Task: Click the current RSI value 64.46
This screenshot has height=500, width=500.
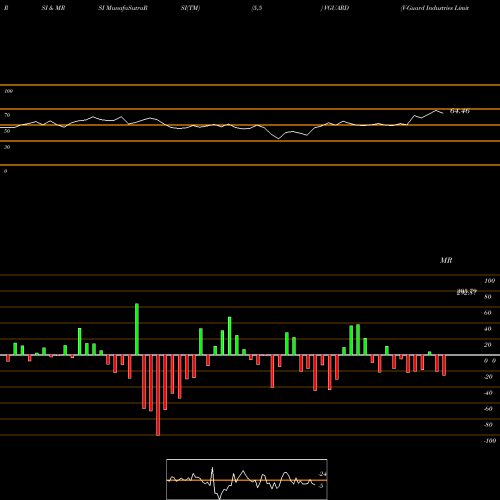Action: pos(460,111)
